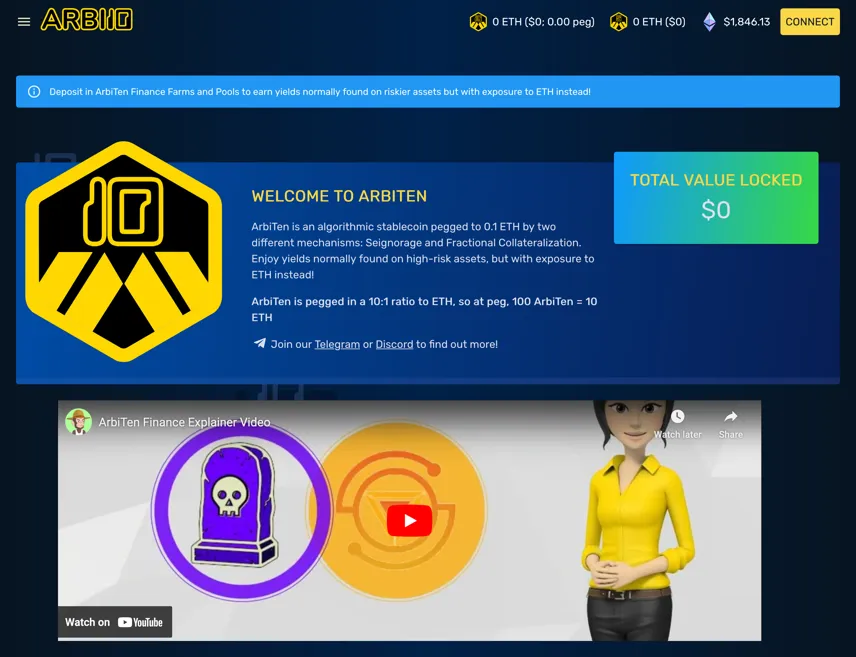Image resolution: width=856 pixels, height=657 pixels.
Task: Click the $0 locked value amount
Action: (716, 210)
